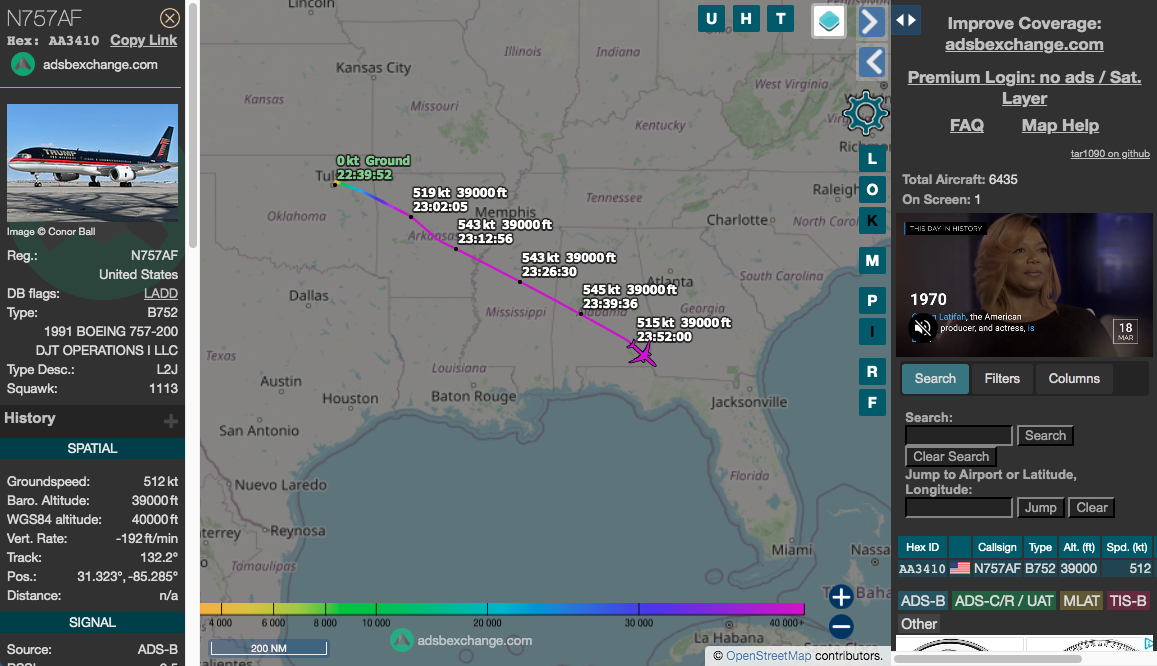Sort by Type column header
The image size is (1157, 666).
[1040, 547]
